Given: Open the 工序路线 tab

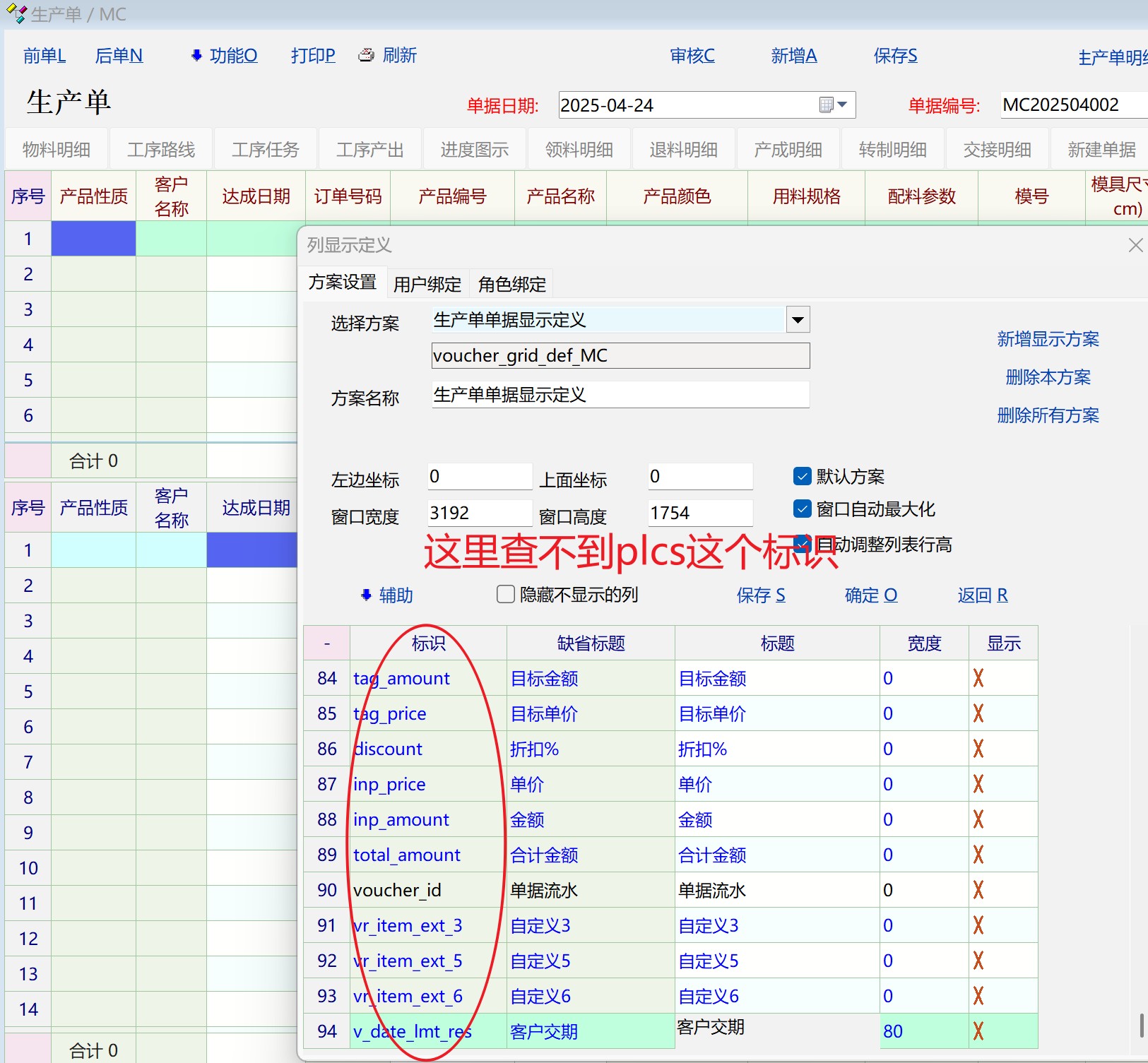Looking at the screenshot, I should pos(161,150).
